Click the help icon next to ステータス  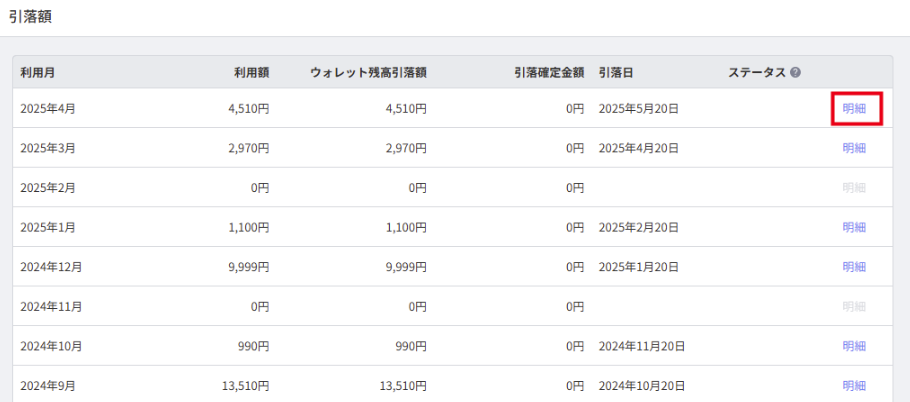point(796,73)
